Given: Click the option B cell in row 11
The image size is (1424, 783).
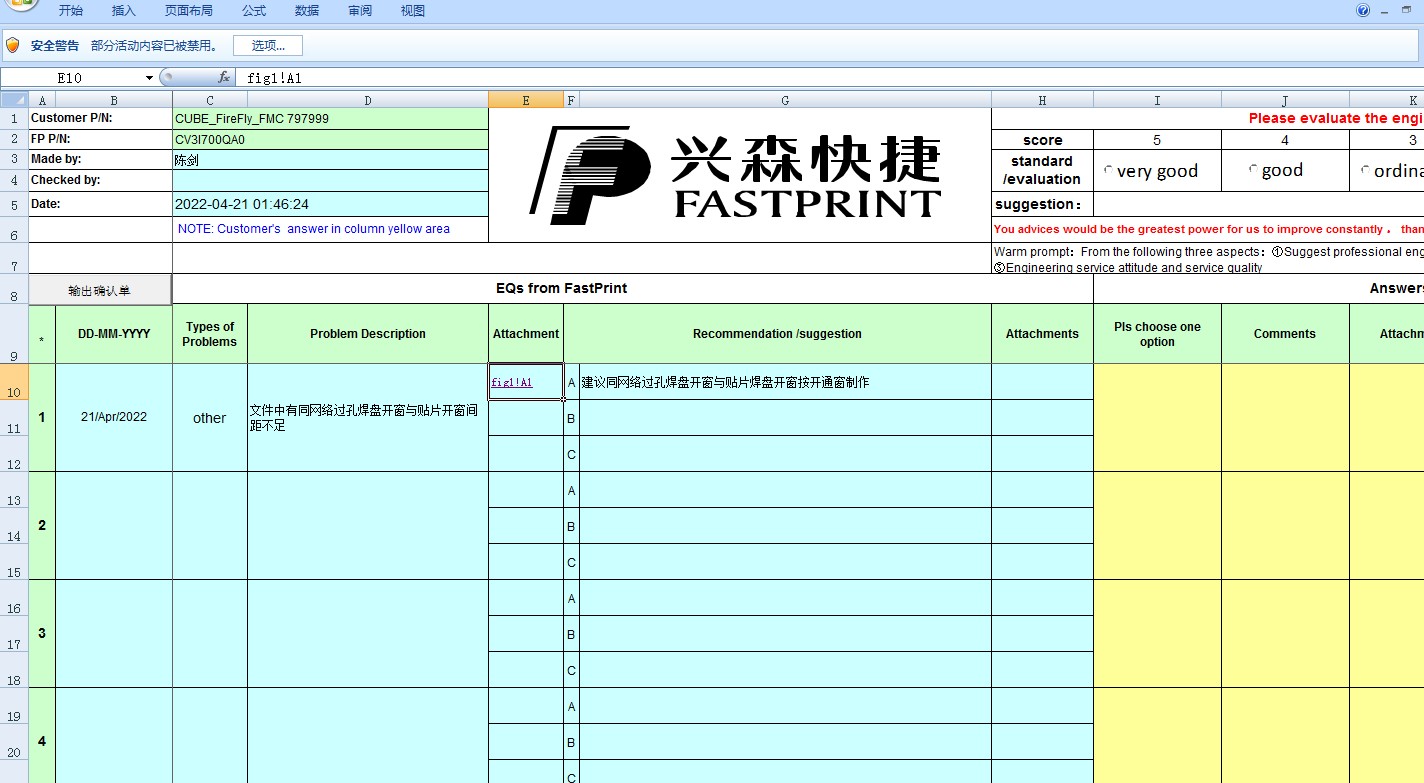Looking at the screenshot, I should (x=571, y=418).
